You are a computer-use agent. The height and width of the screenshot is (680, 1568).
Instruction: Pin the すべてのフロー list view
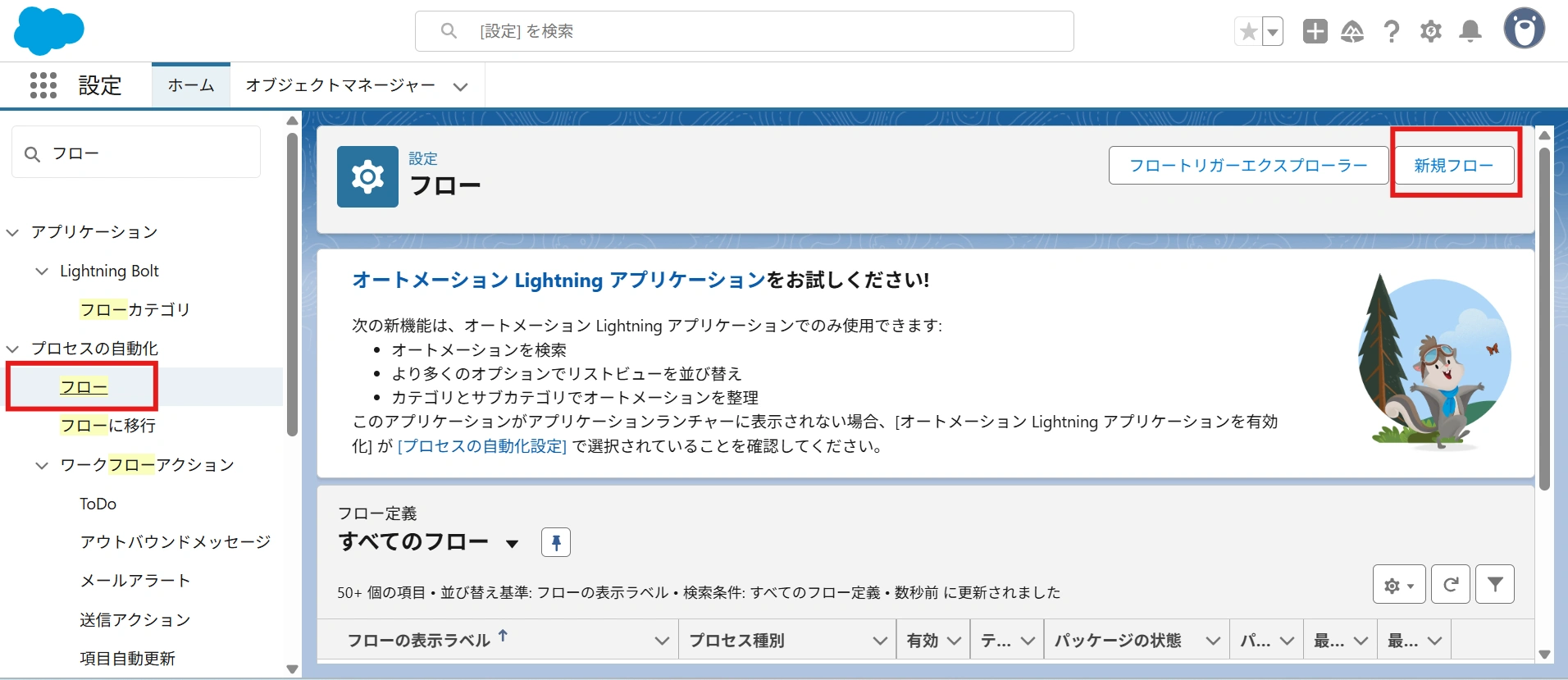[556, 542]
